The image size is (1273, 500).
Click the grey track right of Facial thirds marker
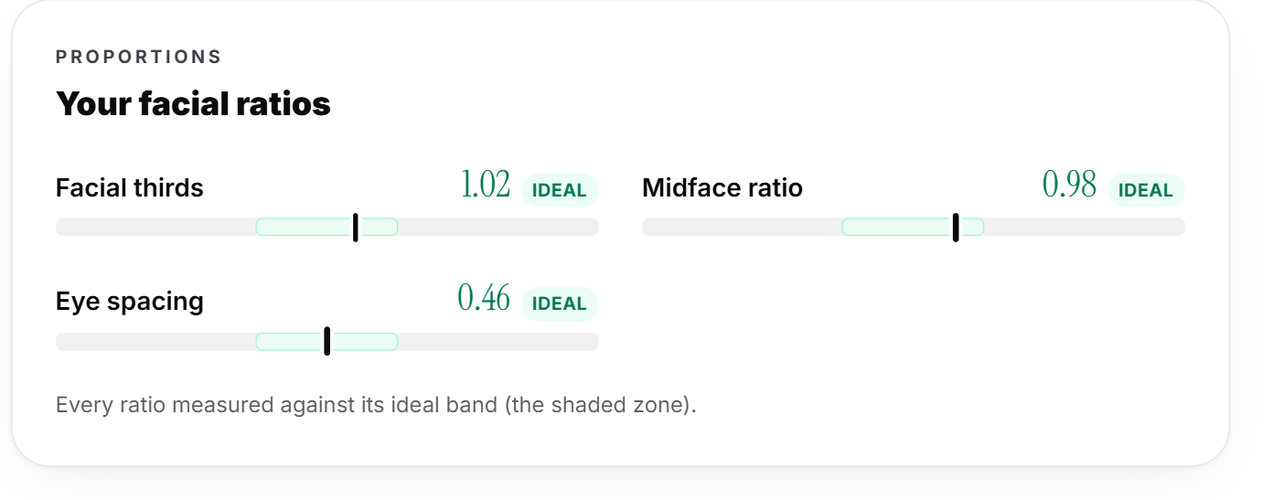498,227
